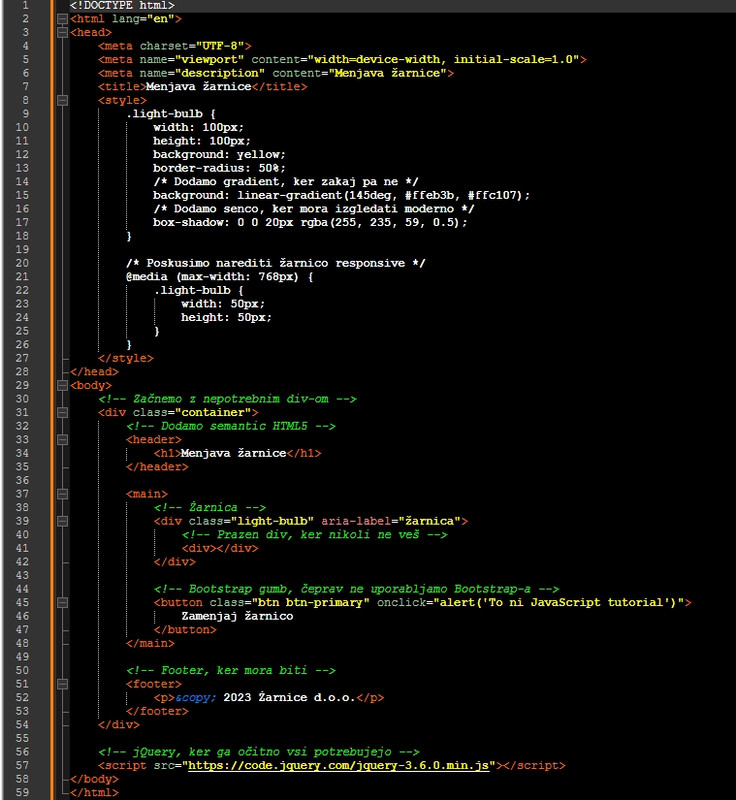Click the &copy; entity in the footer
Screen dimensions: 736x800
tap(195, 698)
